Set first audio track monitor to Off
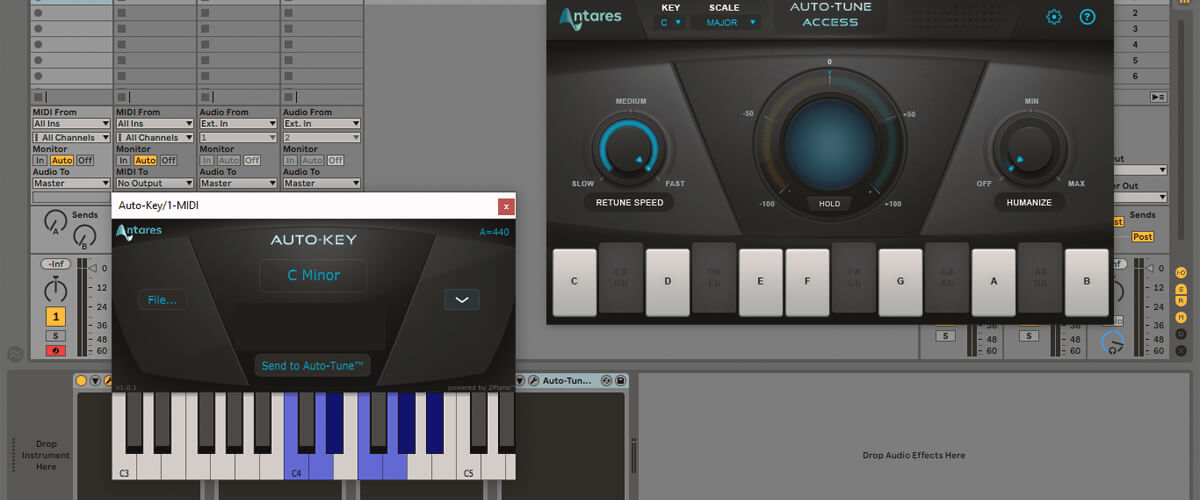 pos(252,160)
